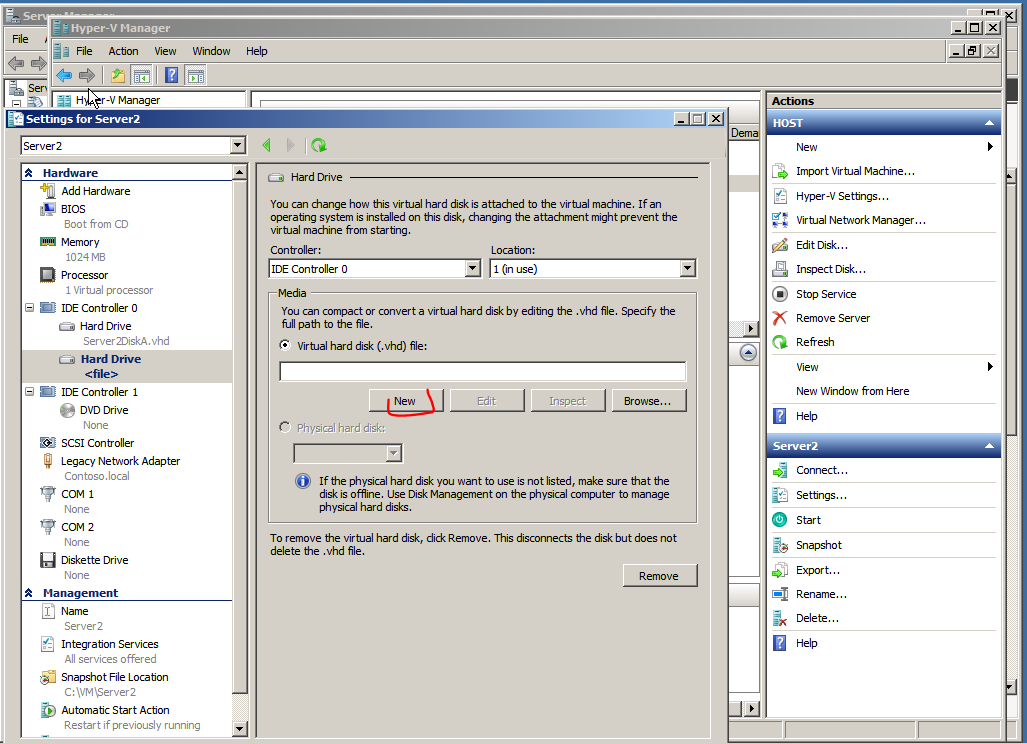Image resolution: width=1027 pixels, height=744 pixels.
Task: Open the View menu in menu bar
Action: [x=165, y=51]
